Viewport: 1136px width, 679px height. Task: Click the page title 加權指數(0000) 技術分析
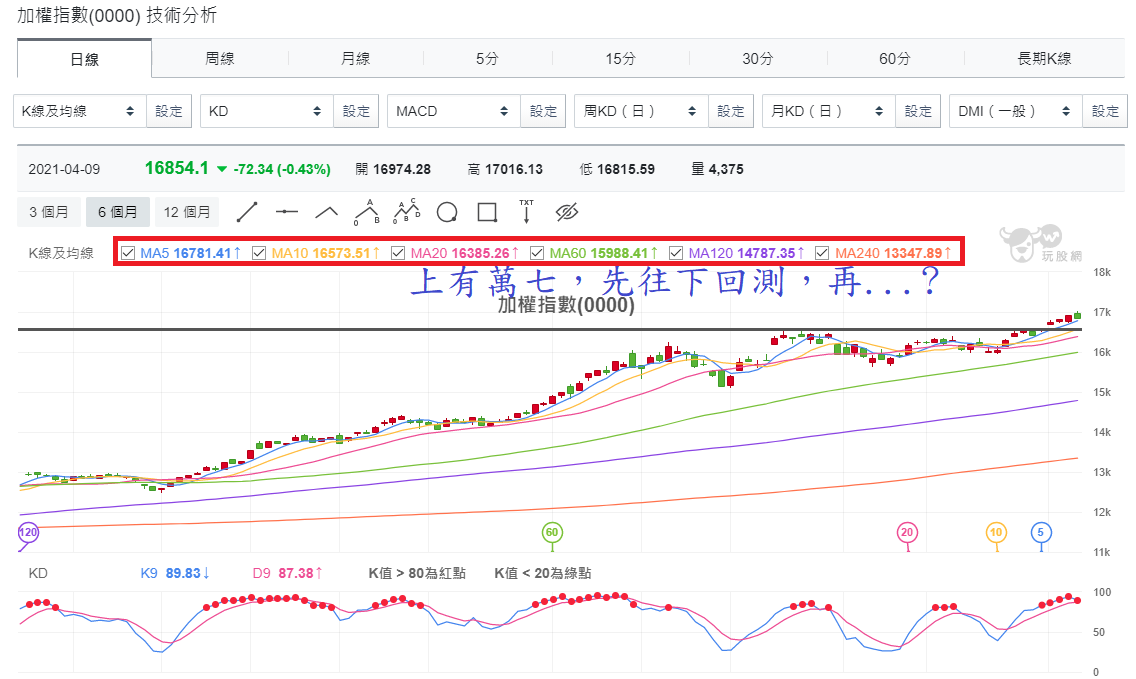tap(117, 15)
